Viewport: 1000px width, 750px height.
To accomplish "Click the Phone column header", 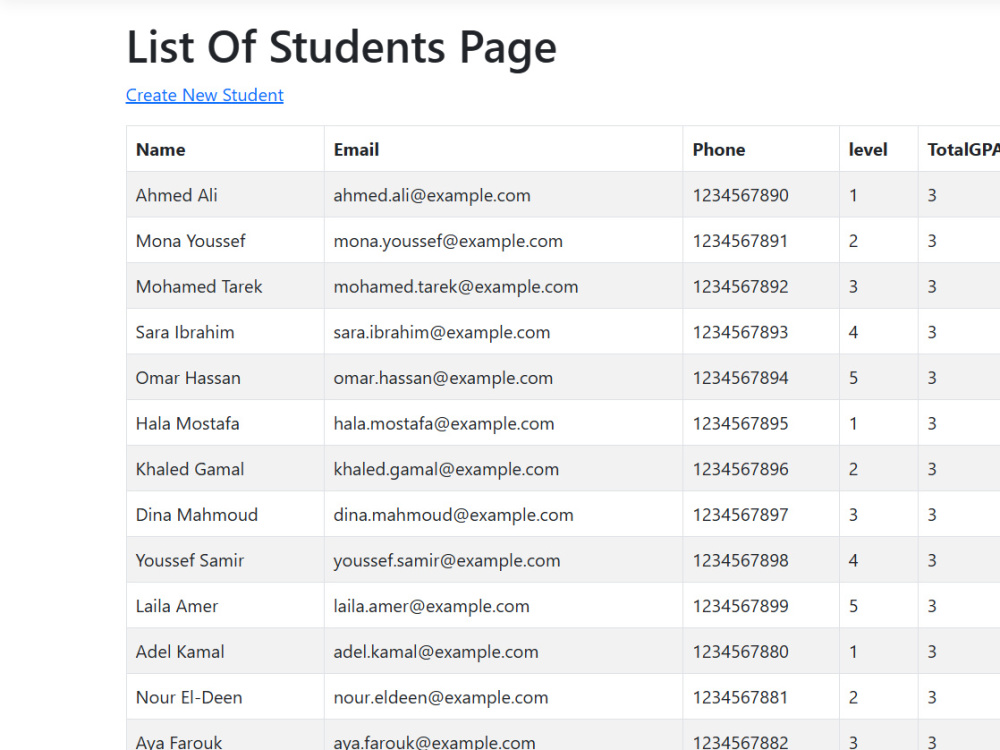I will (x=719, y=150).
